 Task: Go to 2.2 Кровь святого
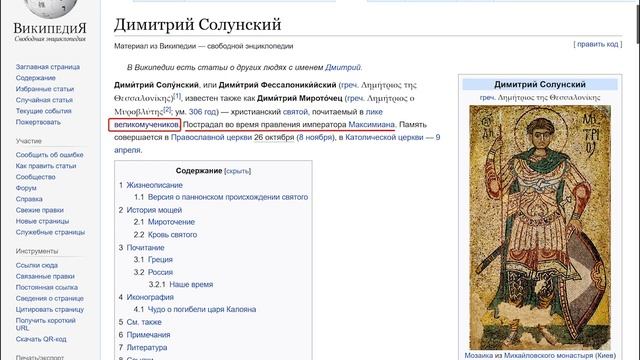tap(172, 235)
